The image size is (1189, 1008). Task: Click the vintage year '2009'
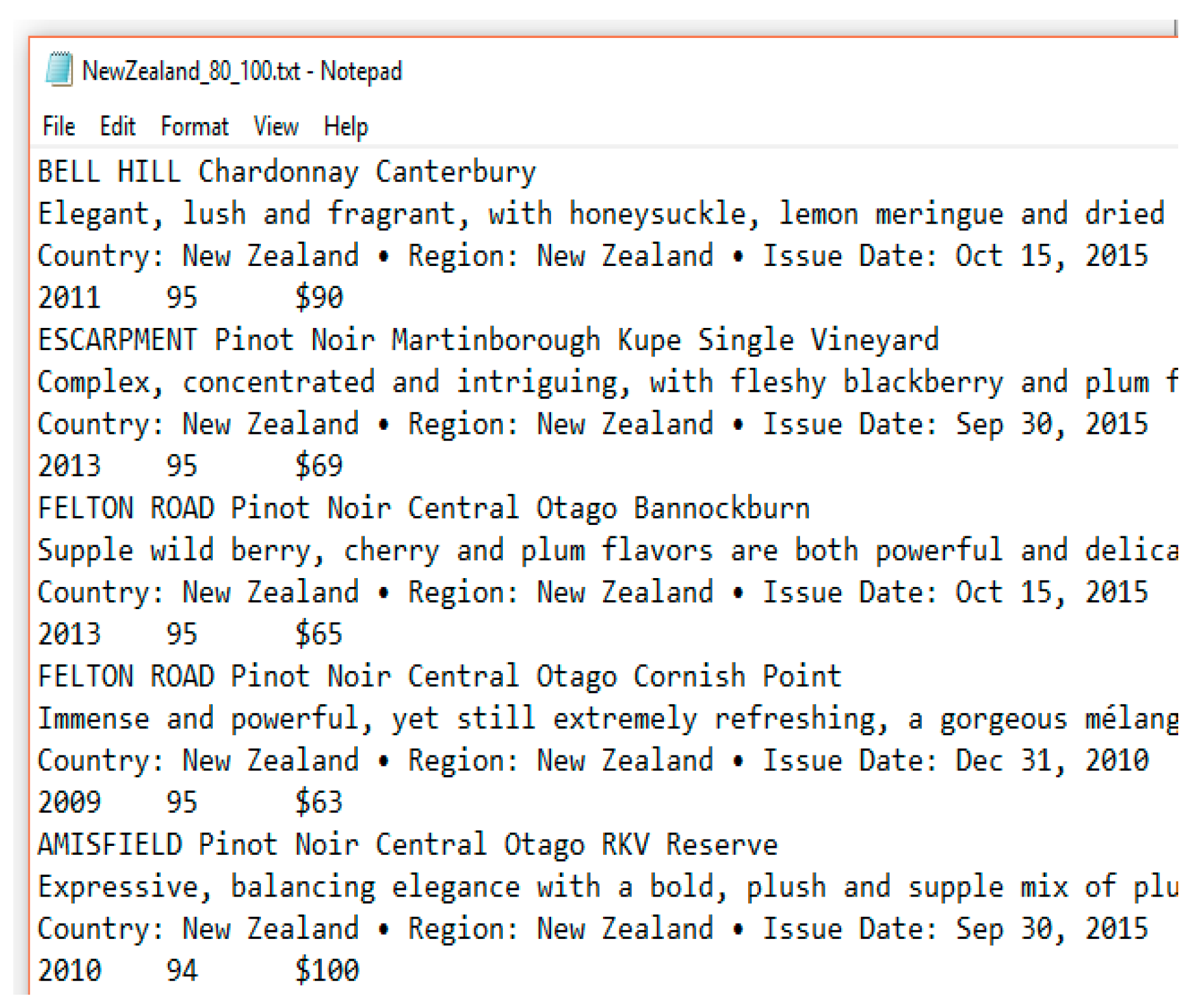click(x=69, y=802)
